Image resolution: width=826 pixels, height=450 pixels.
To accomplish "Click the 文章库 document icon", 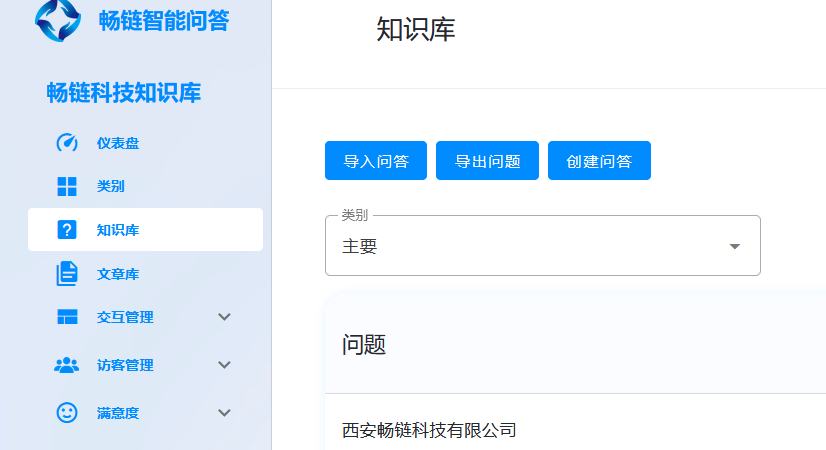I will click(67, 273).
